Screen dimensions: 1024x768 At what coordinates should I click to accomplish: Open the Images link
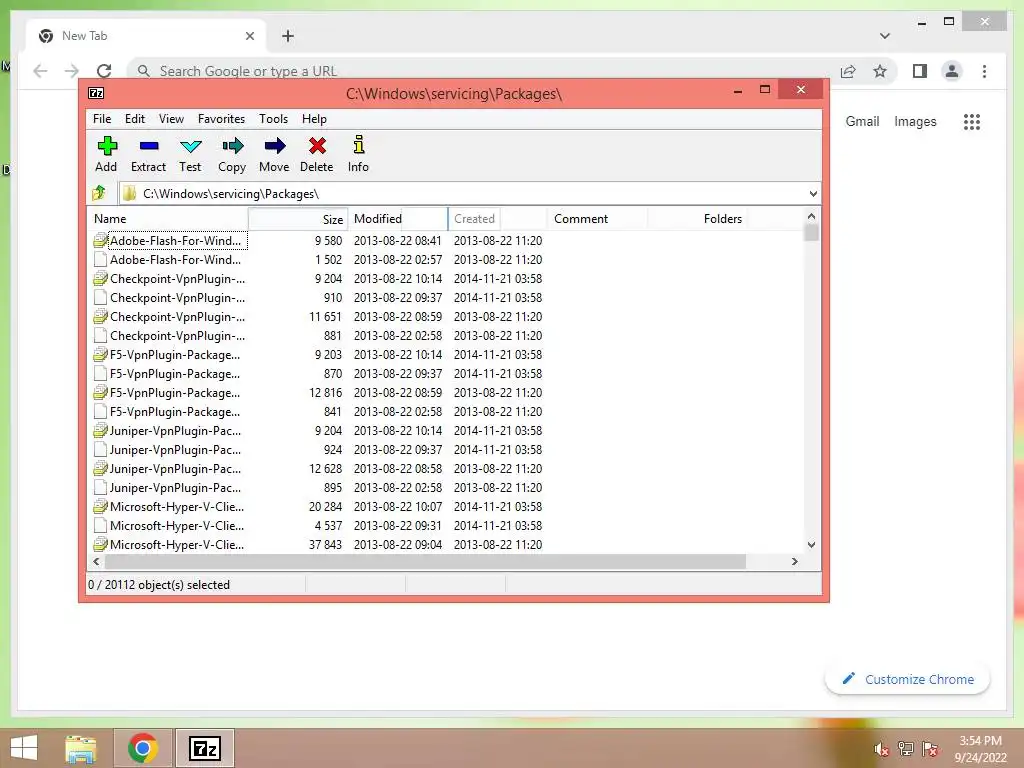915,121
